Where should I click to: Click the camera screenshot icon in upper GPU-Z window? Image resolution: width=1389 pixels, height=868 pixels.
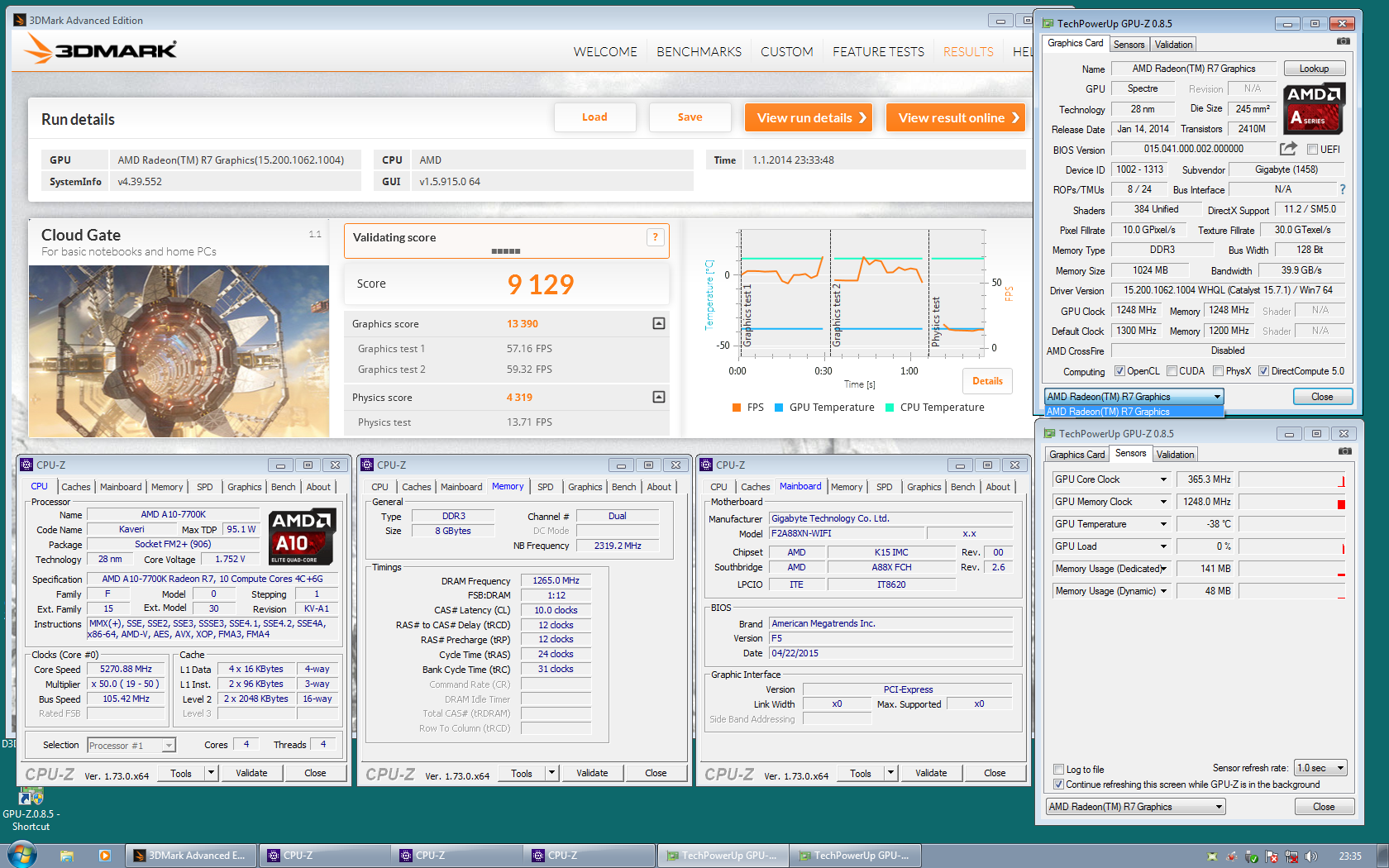click(1344, 41)
